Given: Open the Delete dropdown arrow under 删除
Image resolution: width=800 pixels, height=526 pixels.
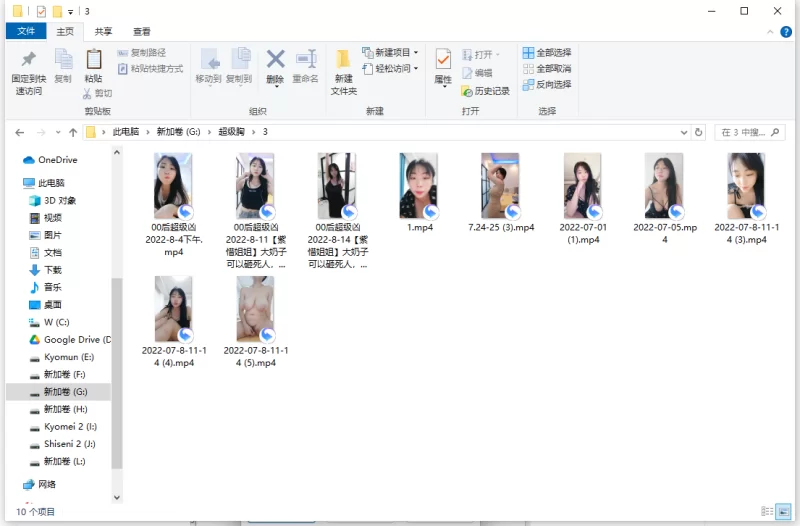Looking at the screenshot, I should pos(276,87).
